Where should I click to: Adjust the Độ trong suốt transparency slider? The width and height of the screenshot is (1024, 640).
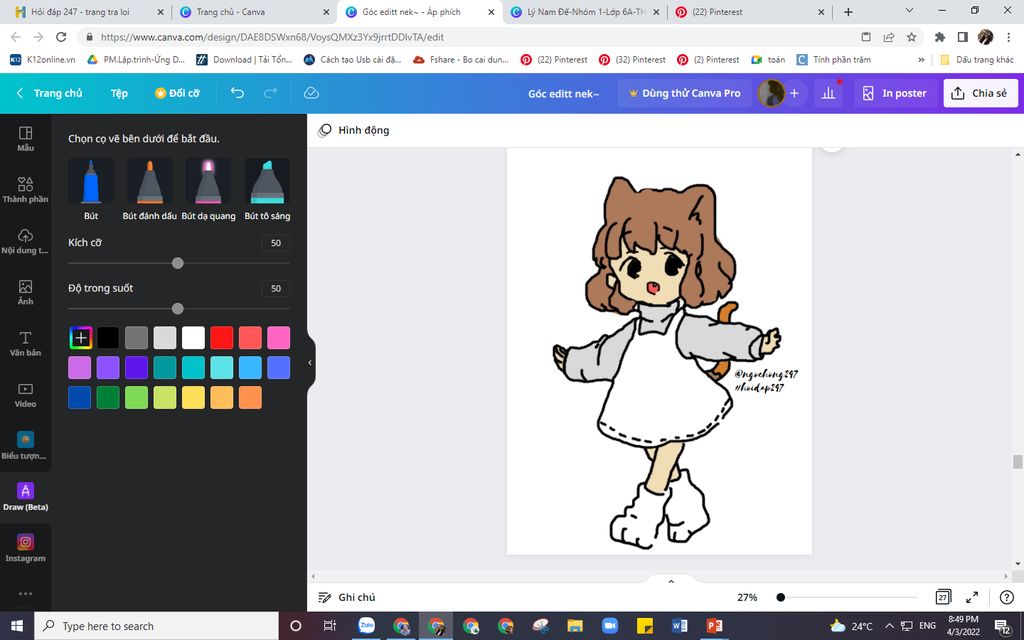pyautogui.click(x=178, y=309)
